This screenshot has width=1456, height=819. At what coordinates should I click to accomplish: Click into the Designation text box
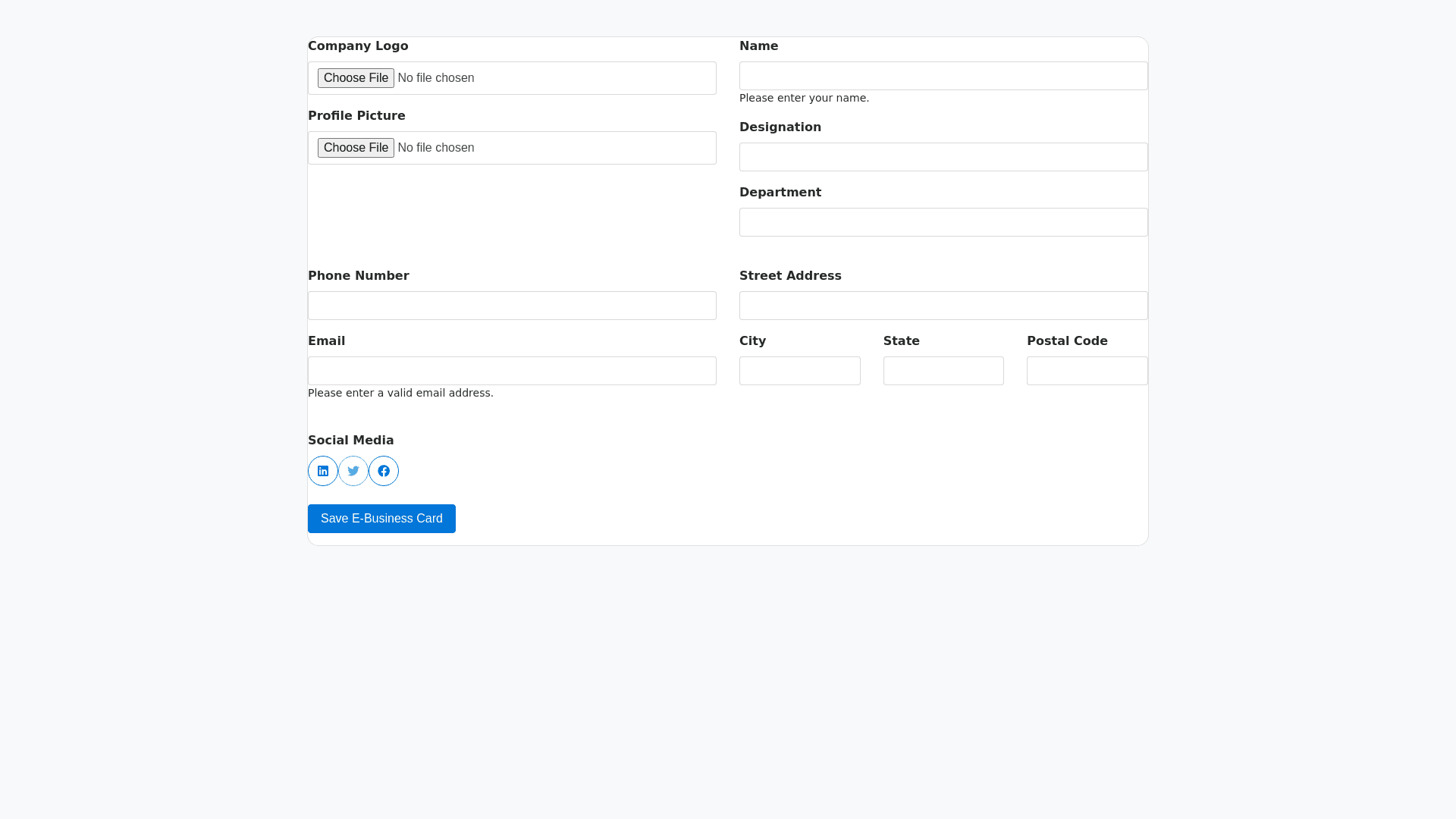point(943,157)
